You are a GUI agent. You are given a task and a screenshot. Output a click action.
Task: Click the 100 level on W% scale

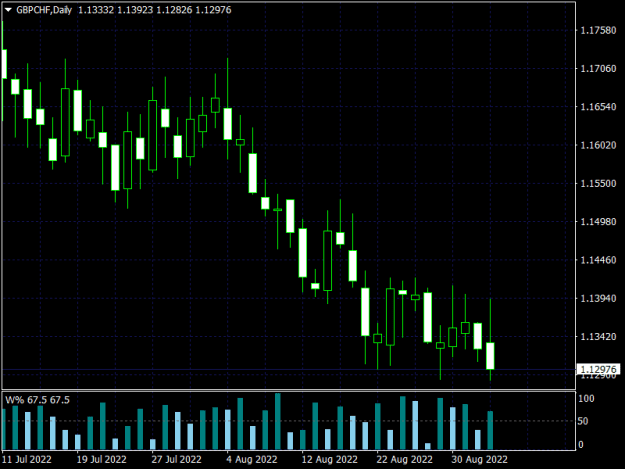pos(586,398)
